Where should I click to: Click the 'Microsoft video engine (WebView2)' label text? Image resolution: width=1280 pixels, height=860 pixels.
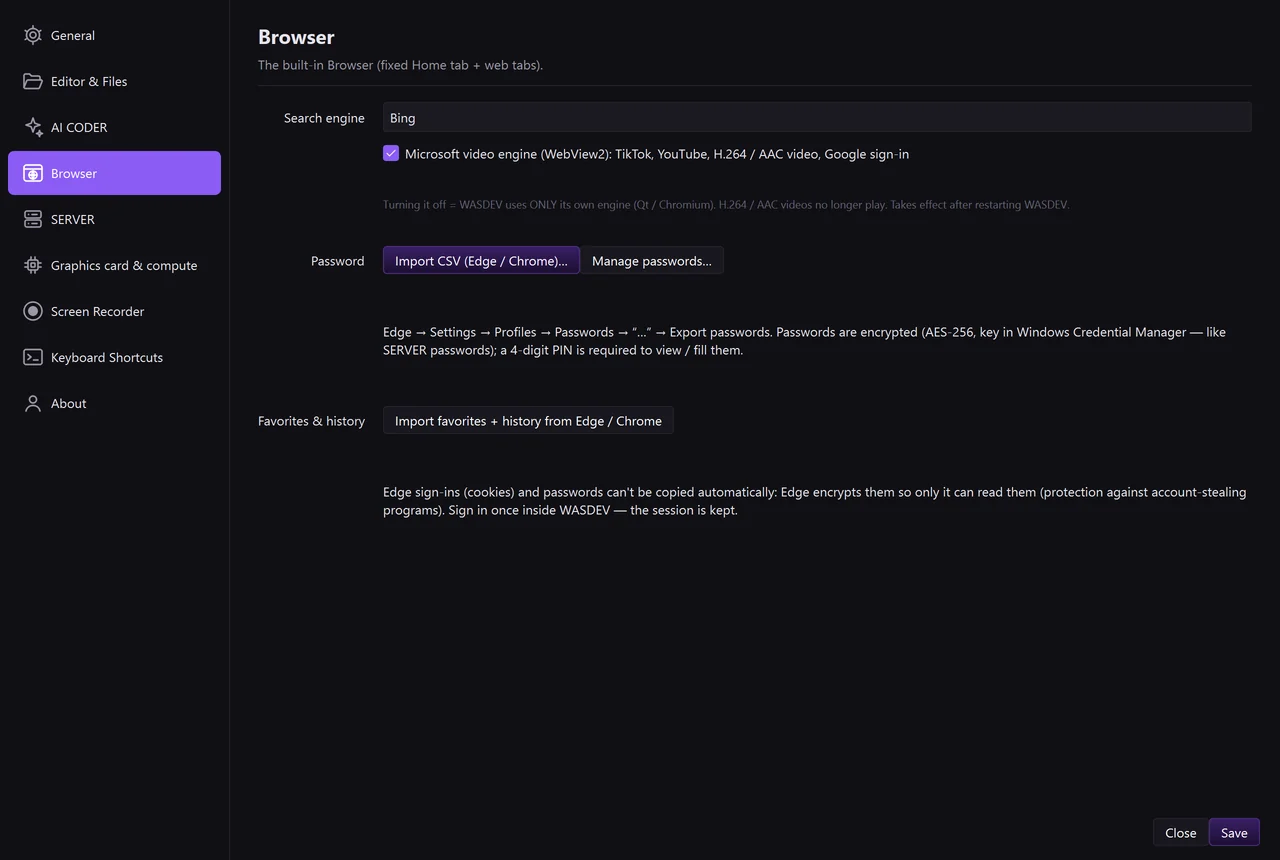[x=657, y=154]
